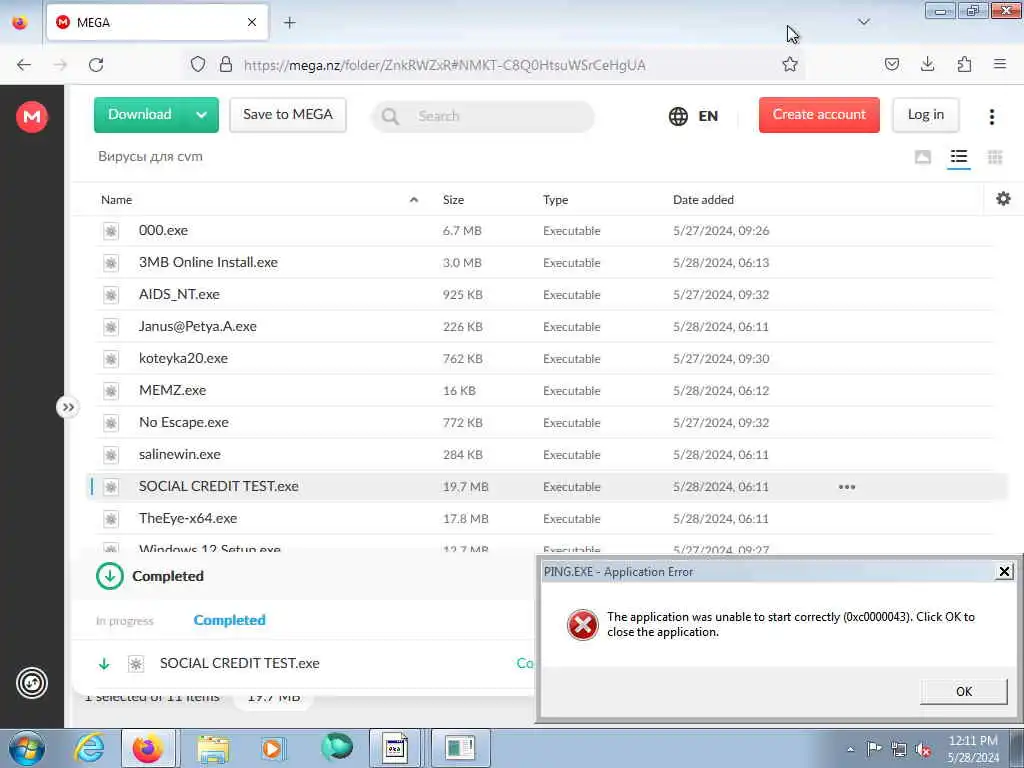Viewport: 1024px width, 768px height.
Task: Select salinewin.exe file
Action: (x=545, y=455)
